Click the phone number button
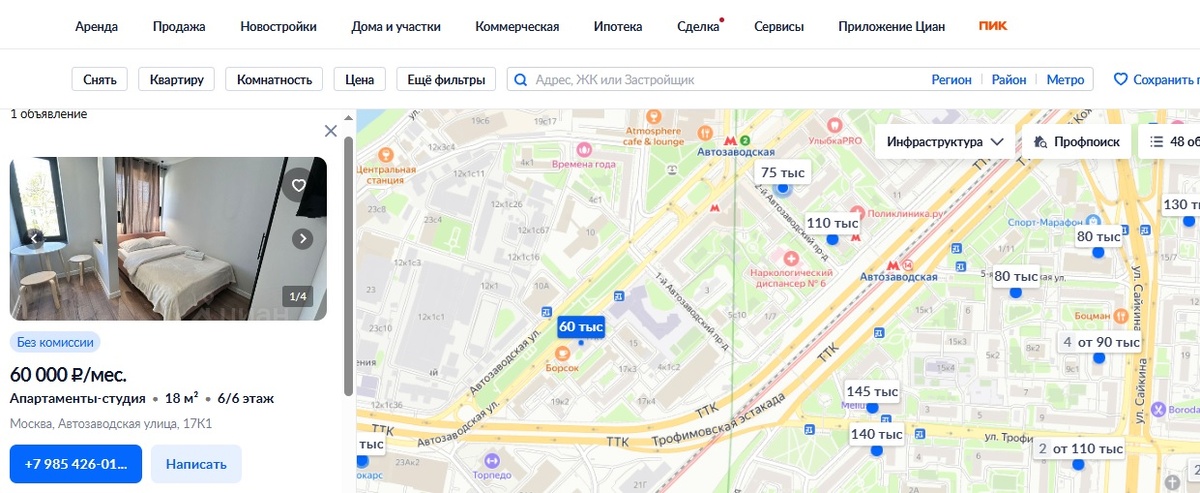 tap(76, 464)
